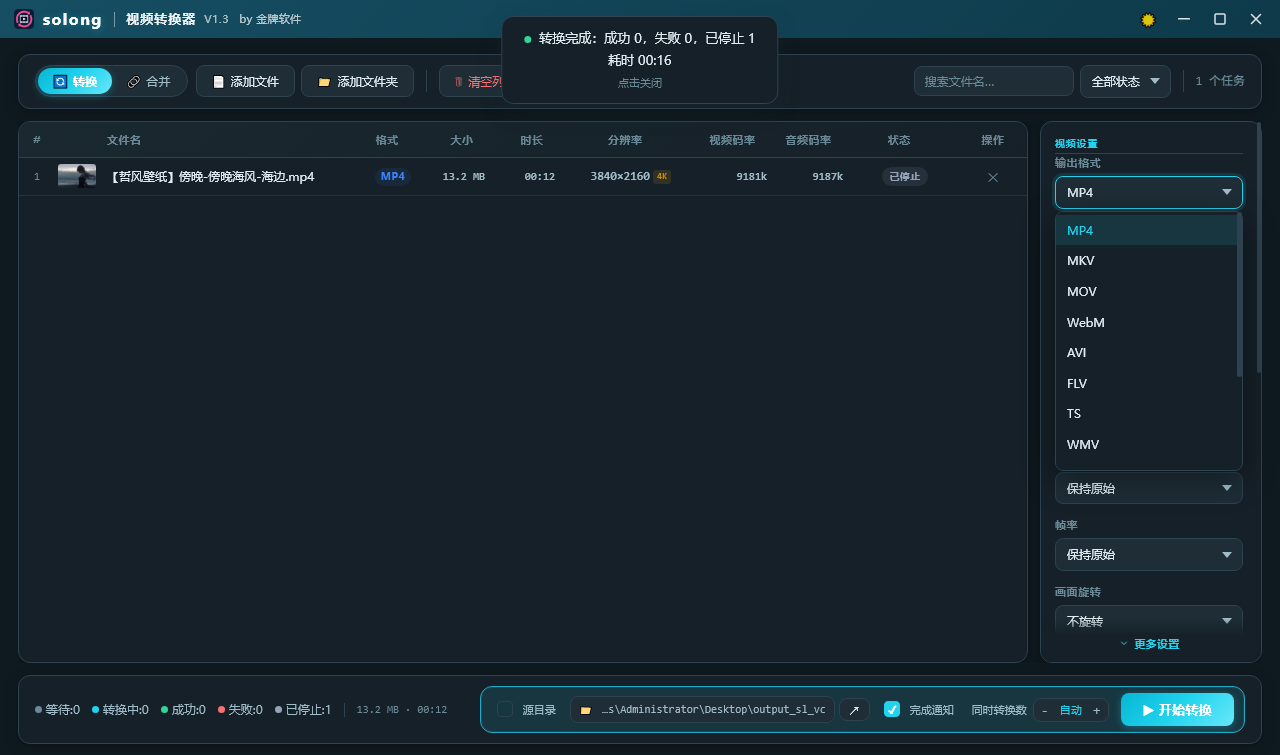Open the output folder via arrow icon
This screenshot has width=1280, height=755.
tap(854, 709)
